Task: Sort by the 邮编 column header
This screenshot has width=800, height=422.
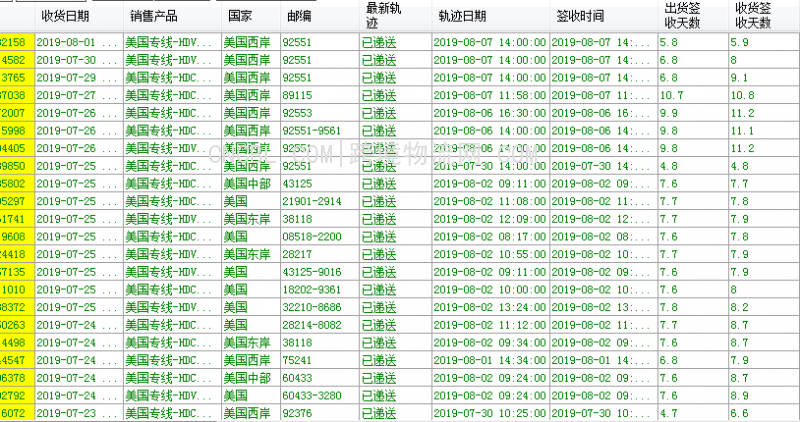Action: point(299,16)
